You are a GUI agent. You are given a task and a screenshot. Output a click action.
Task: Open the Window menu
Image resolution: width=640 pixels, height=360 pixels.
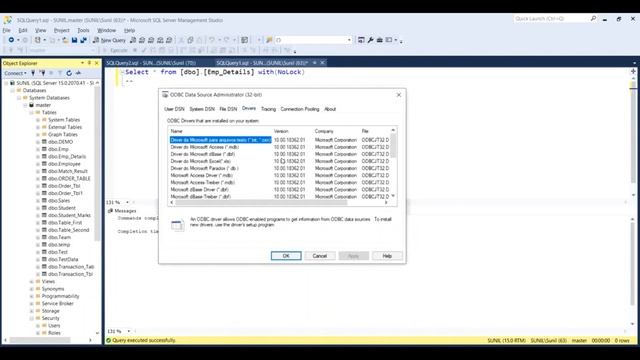coord(107,30)
